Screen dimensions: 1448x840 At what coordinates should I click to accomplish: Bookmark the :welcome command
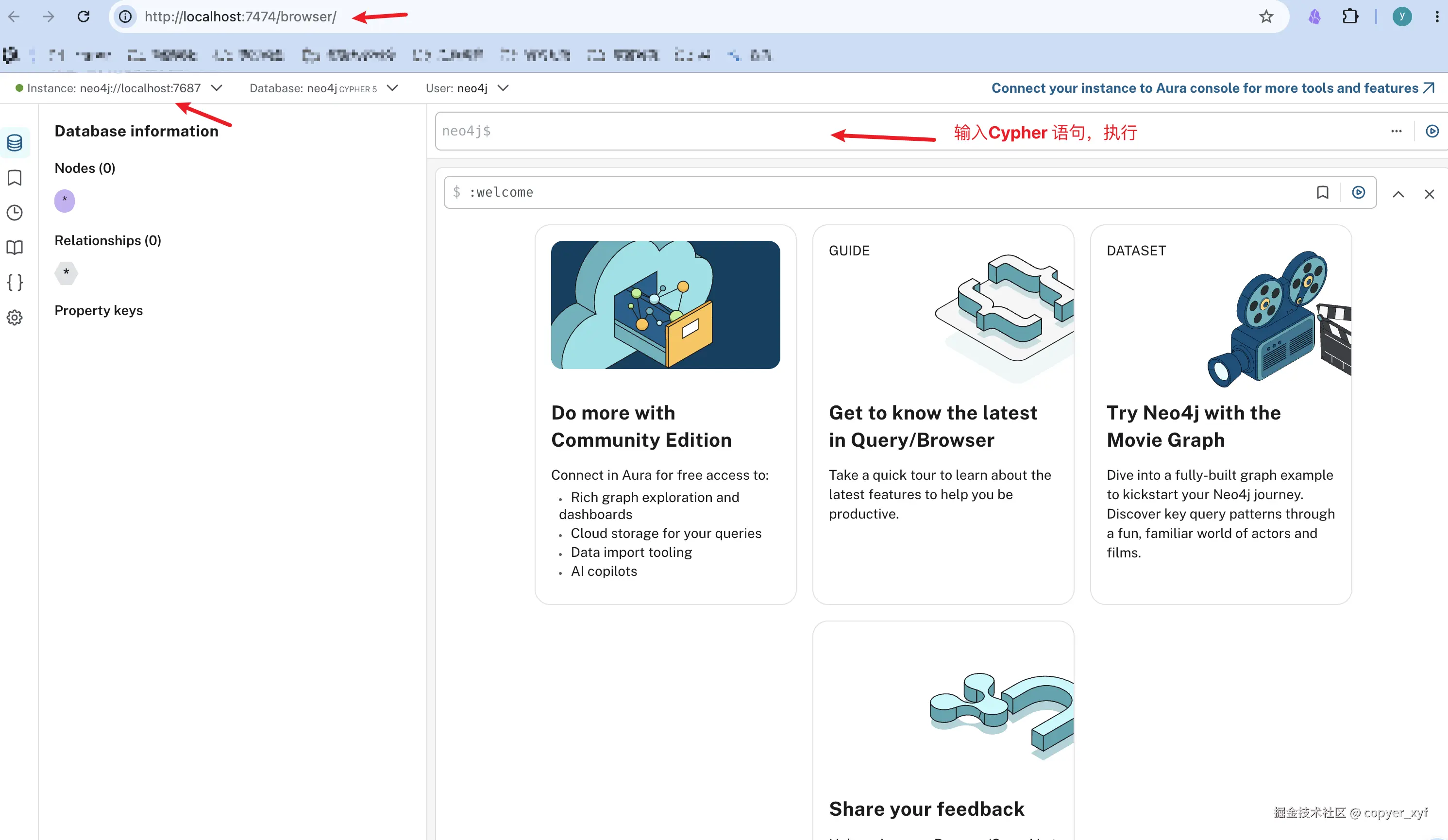(x=1323, y=192)
